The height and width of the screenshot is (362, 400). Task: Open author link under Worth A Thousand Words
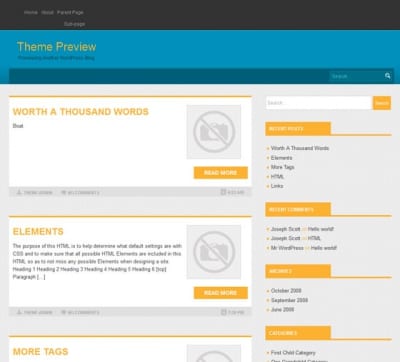tap(38, 193)
